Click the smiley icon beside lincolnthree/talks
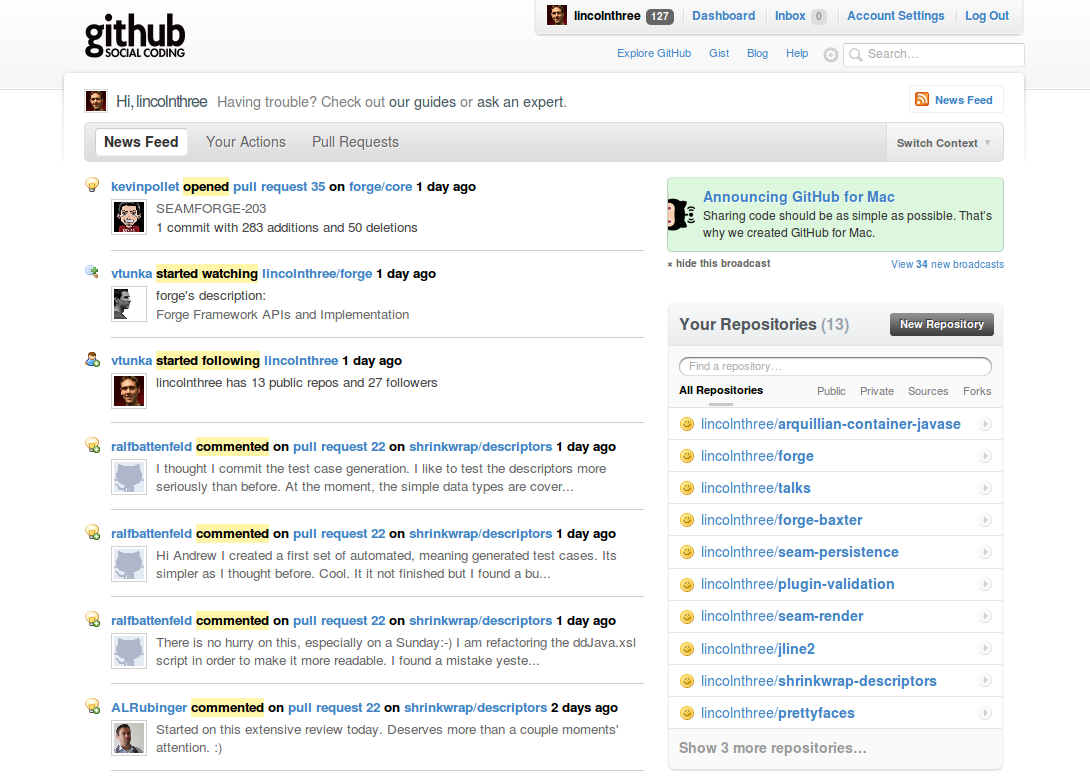The height and width of the screenshot is (781, 1090). (x=687, y=488)
